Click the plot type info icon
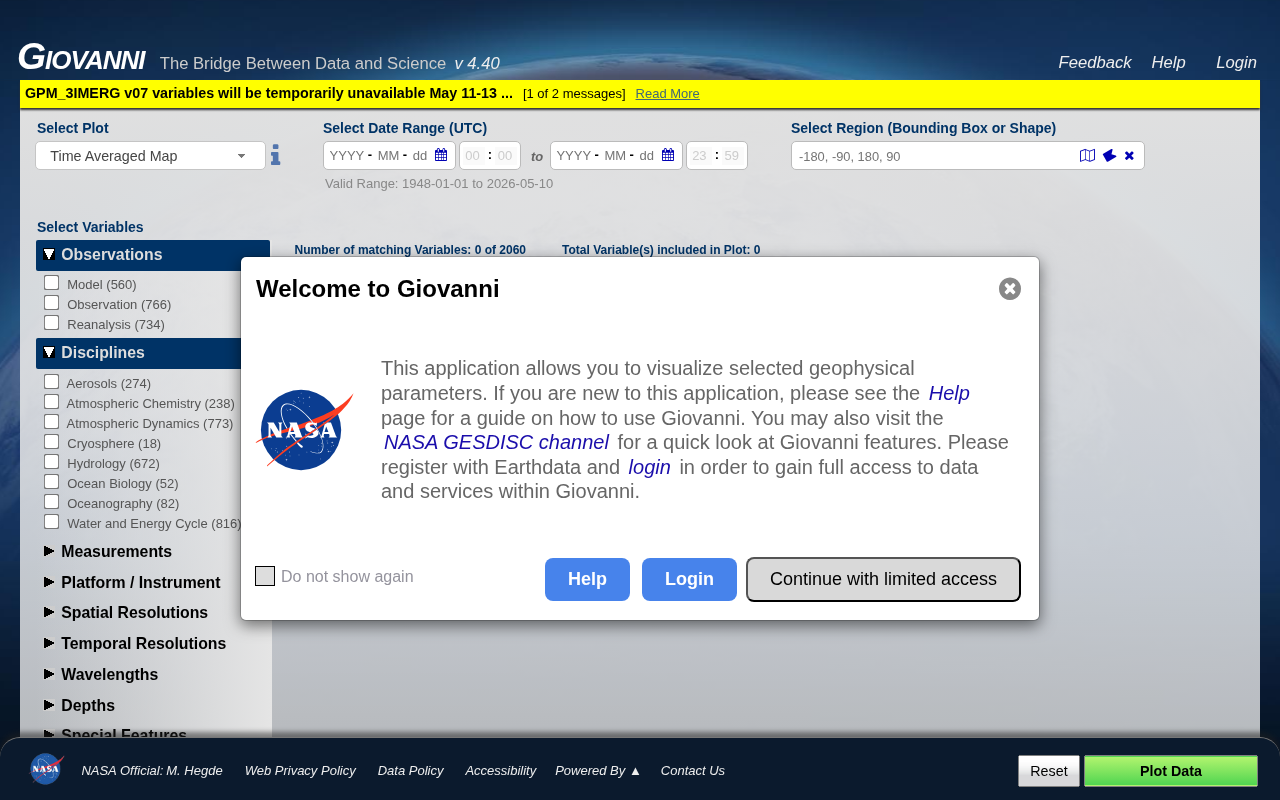The height and width of the screenshot is (800, 1280). coord(275,155)
